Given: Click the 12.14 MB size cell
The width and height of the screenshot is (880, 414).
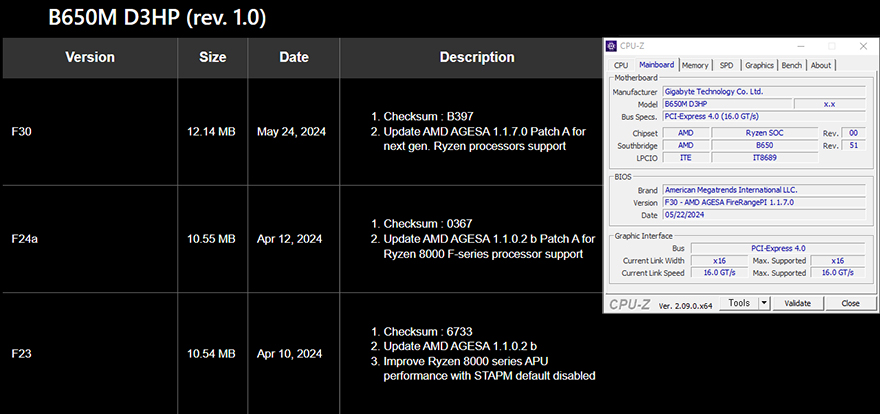Looking at the screenshot, I should [211, 132].
